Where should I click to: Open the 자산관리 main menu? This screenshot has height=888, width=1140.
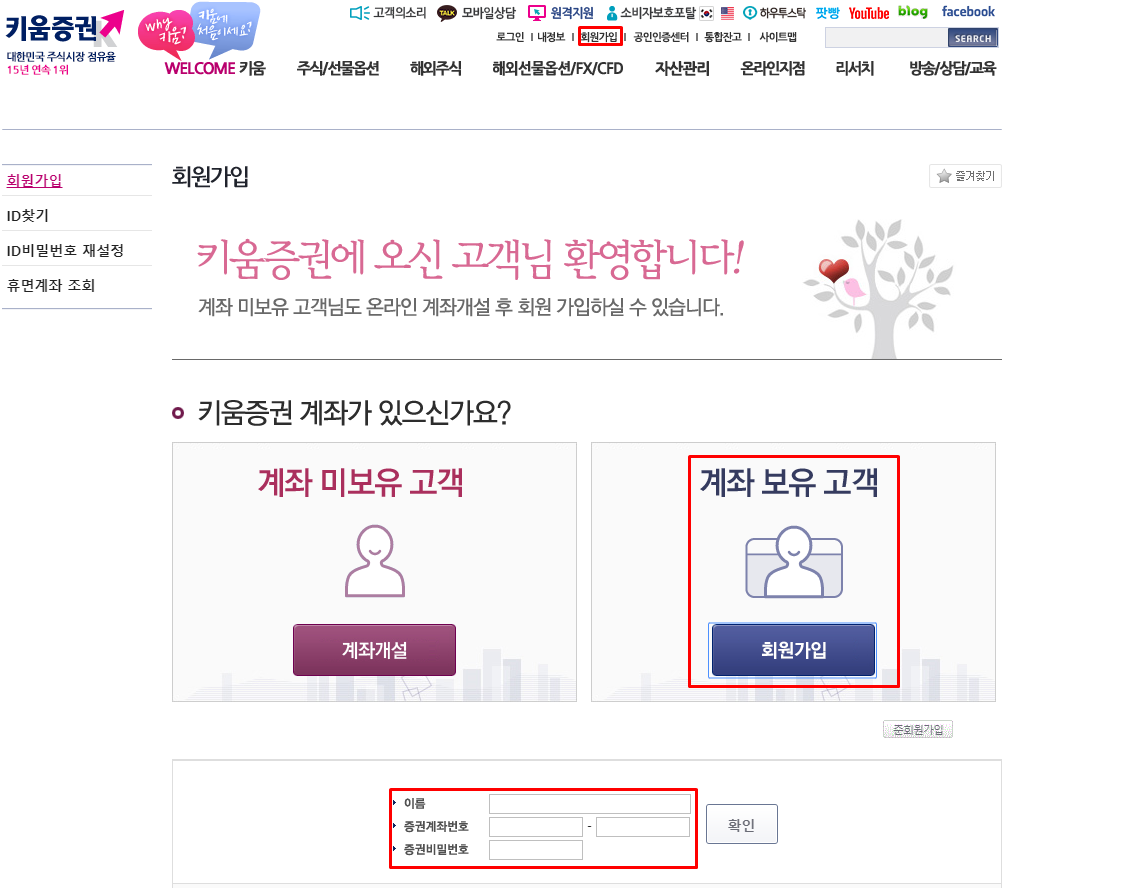click(x=682, y=68)
